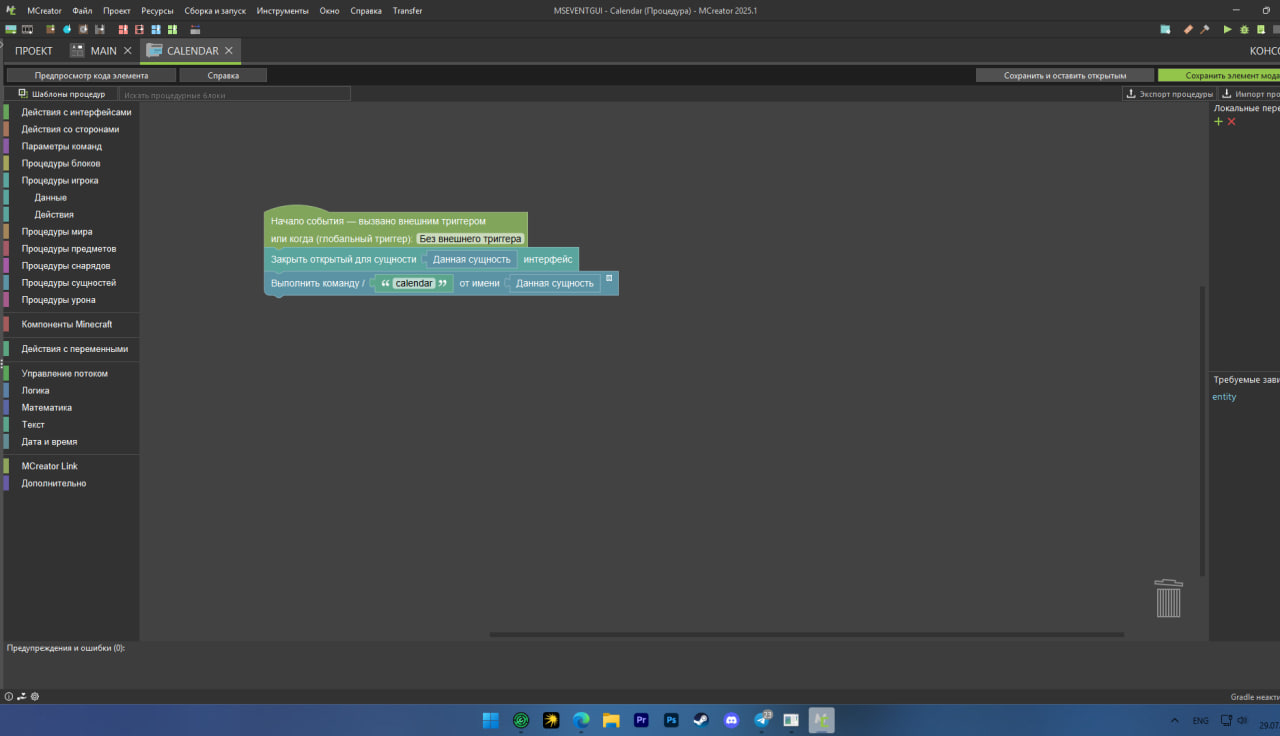
Task: Open Действия со сторонами category
Action: click(x=71, y=129)
